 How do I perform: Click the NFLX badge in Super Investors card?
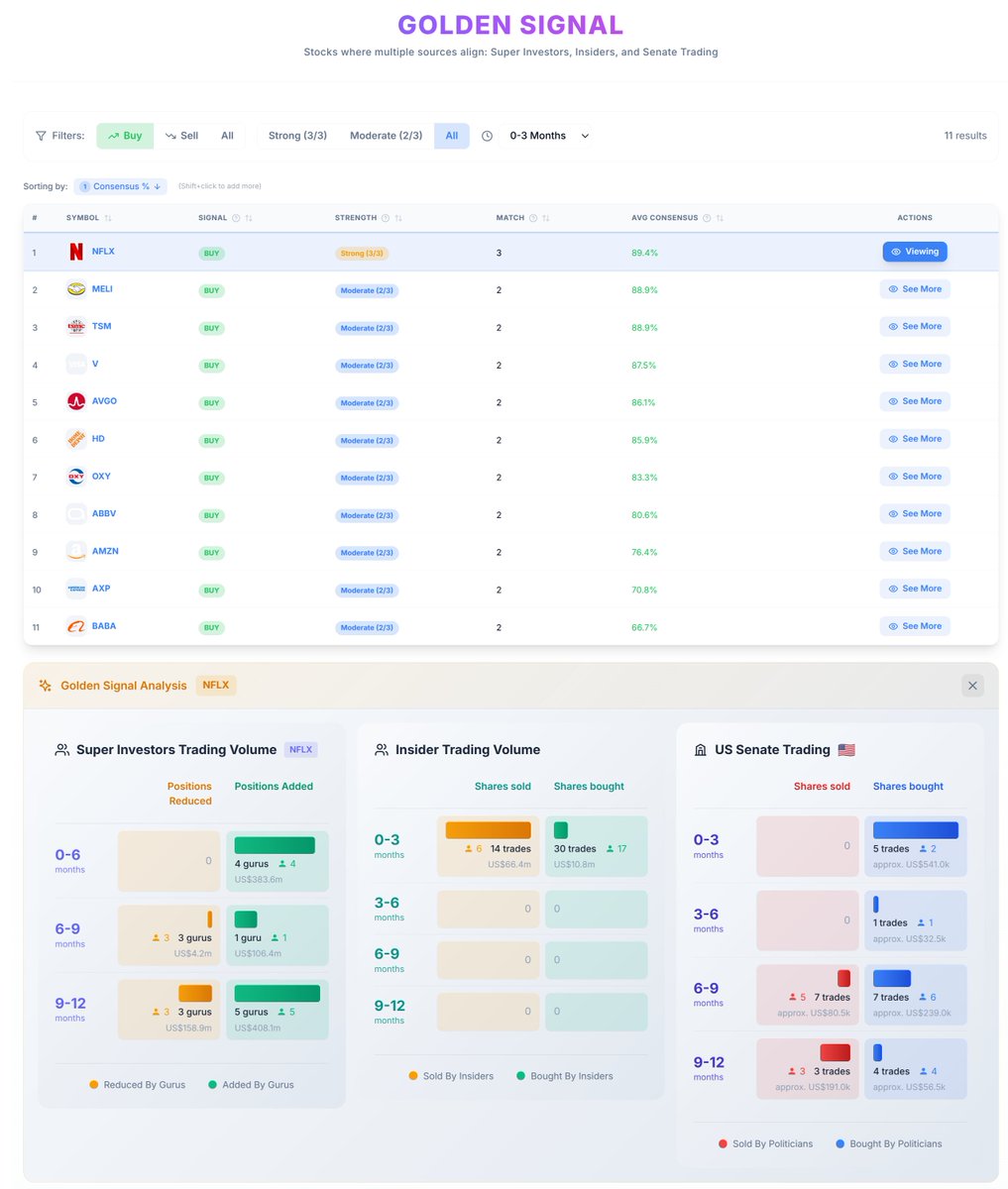(x=300, y=750)
